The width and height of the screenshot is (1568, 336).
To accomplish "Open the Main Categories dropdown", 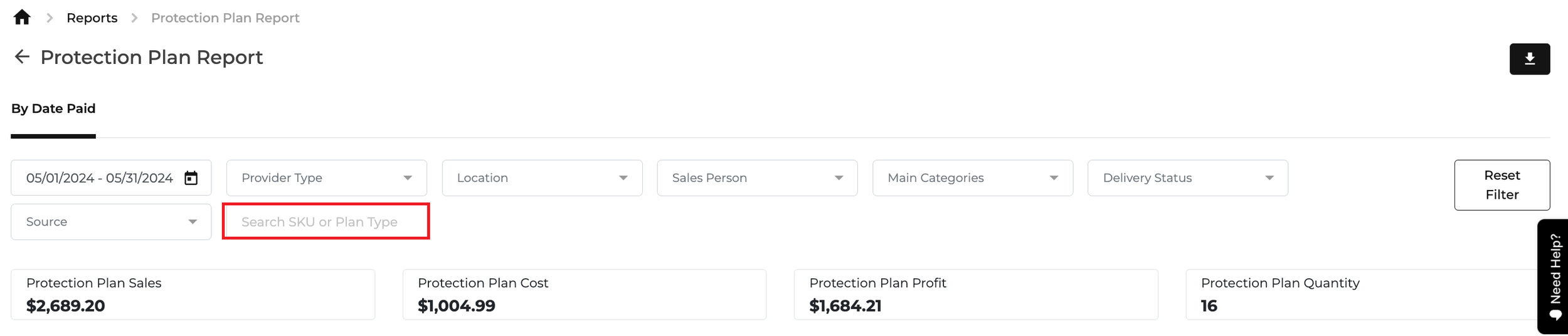I will [x=972, y=178].
